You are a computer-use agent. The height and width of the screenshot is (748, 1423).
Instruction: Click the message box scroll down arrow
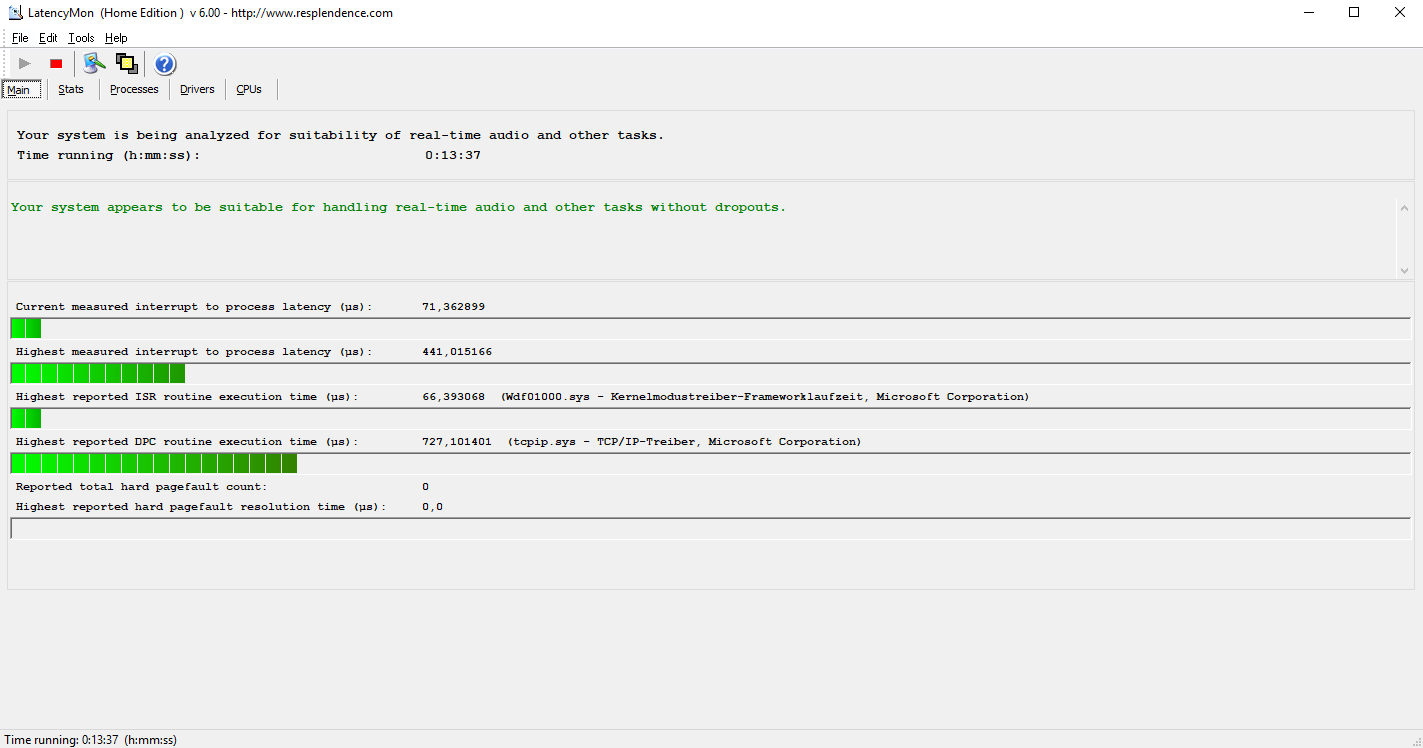[1404, 270]
